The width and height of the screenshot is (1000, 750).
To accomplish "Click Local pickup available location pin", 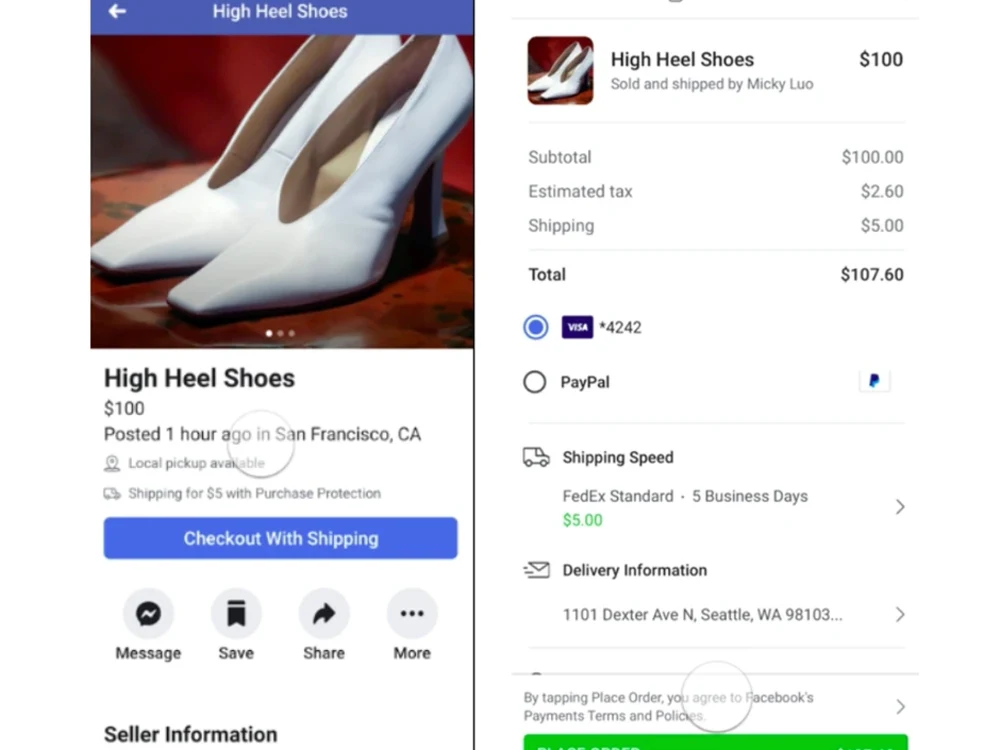I will point(112,463).
